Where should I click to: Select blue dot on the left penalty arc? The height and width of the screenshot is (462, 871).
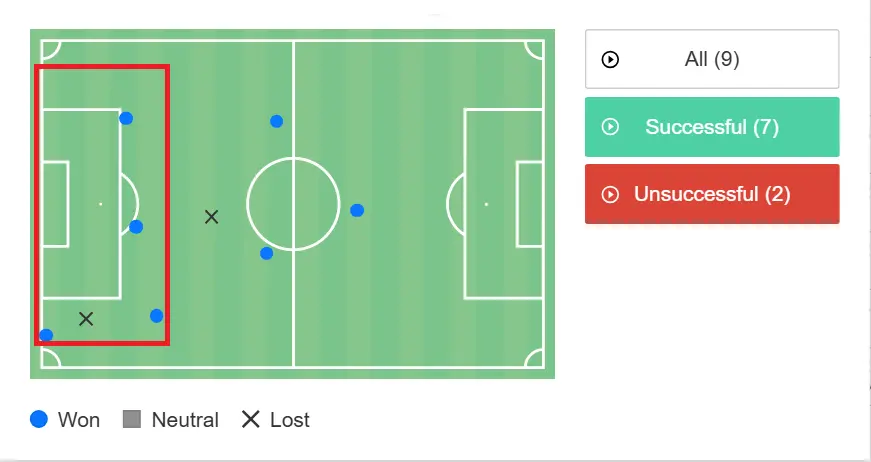(x=136, y=227)
